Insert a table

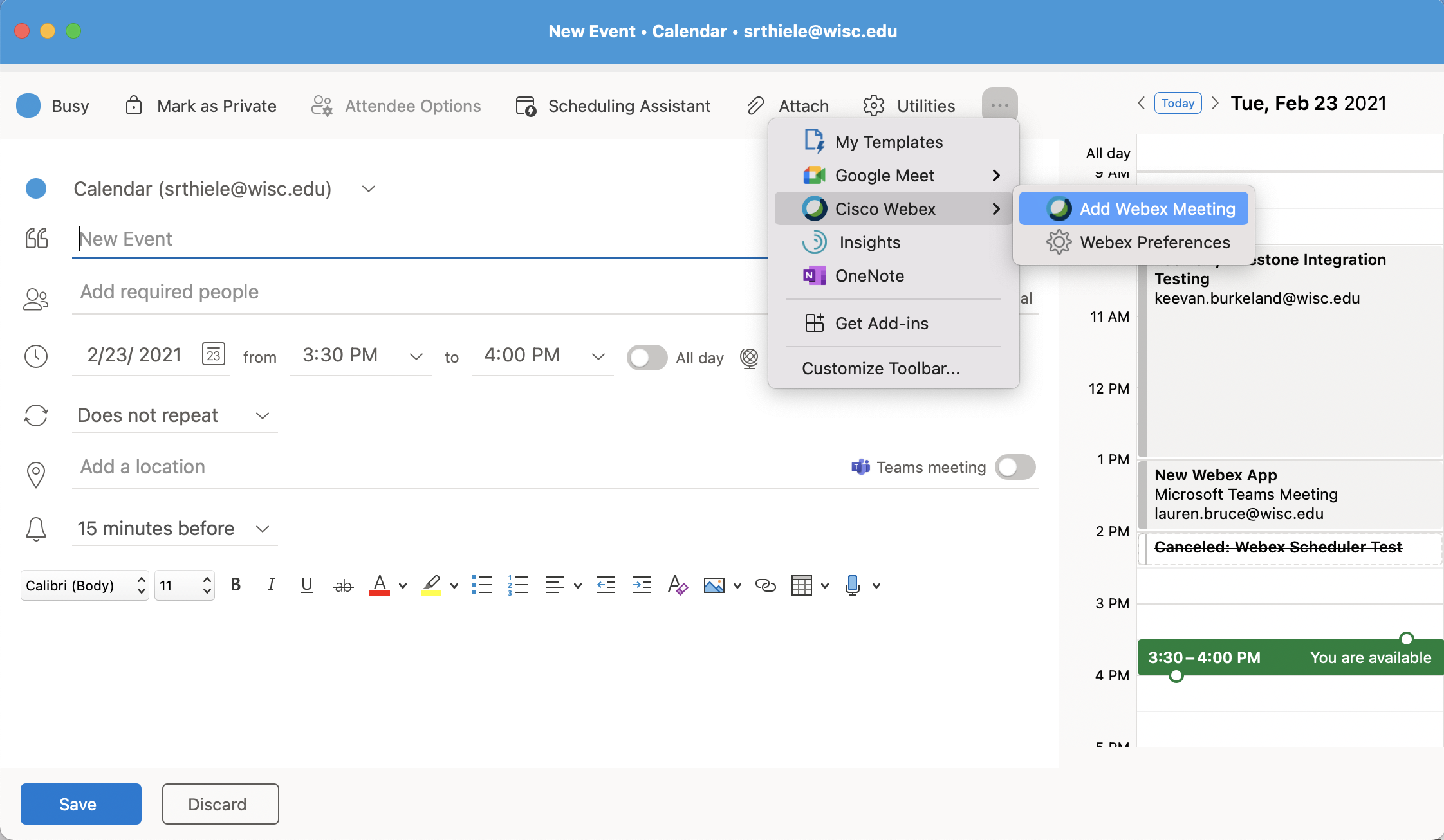[801, 585]
